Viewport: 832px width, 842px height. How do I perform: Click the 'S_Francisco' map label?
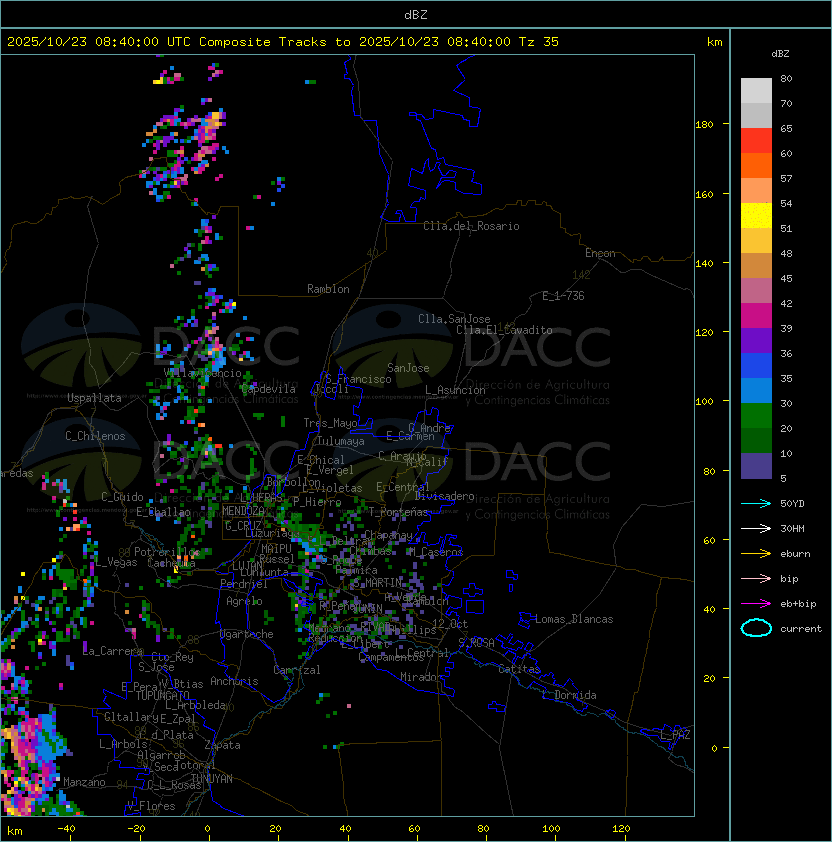tap(358, 379)
